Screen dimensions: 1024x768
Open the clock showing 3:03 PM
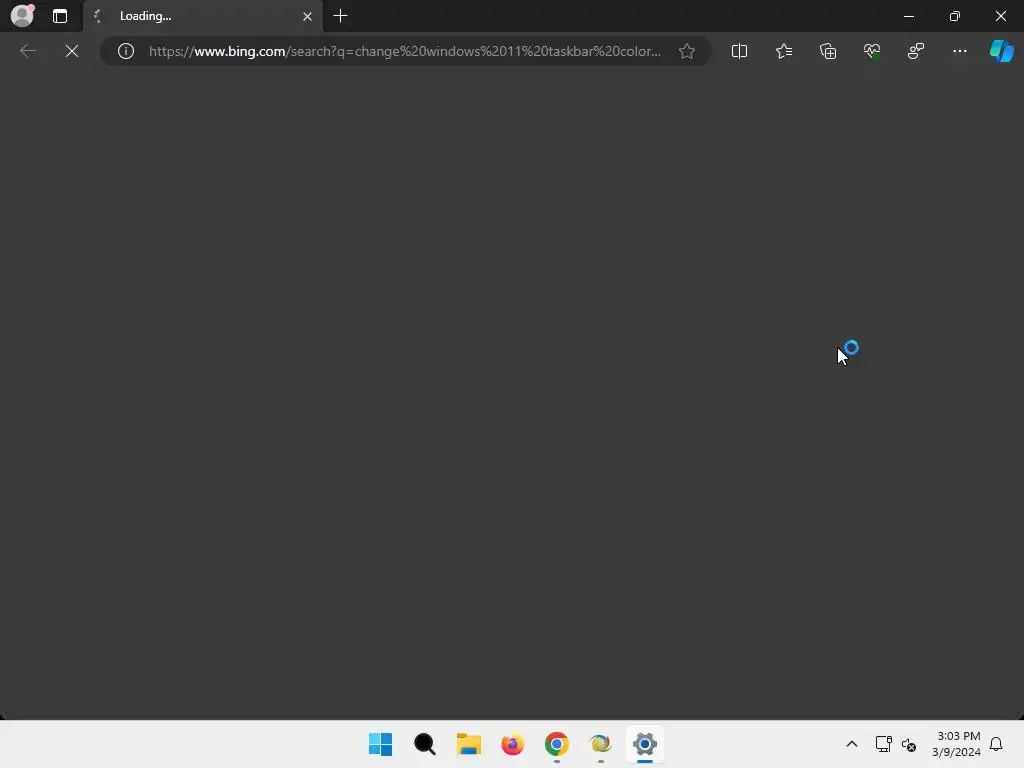point(958,744)
